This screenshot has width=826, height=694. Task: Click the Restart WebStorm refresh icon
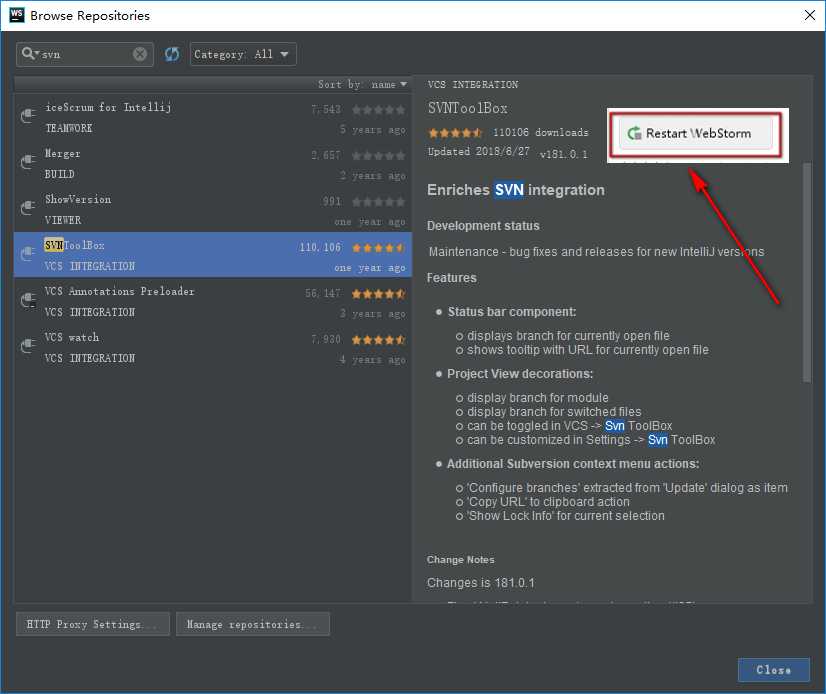point(634,134)
